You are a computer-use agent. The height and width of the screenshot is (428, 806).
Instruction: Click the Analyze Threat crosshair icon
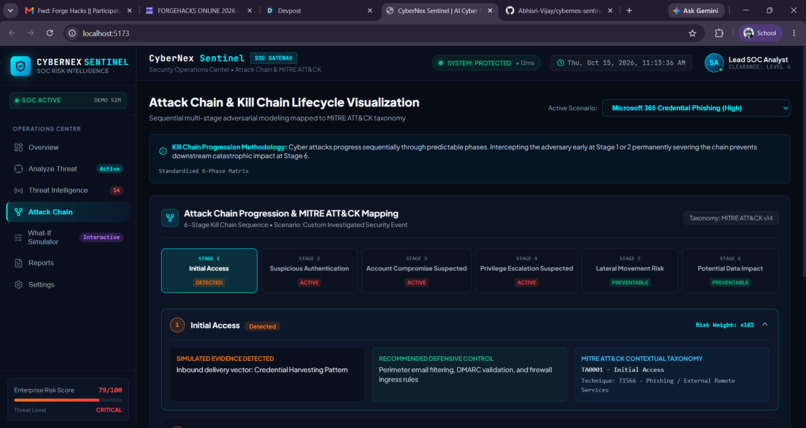click(x=19, y=169)
